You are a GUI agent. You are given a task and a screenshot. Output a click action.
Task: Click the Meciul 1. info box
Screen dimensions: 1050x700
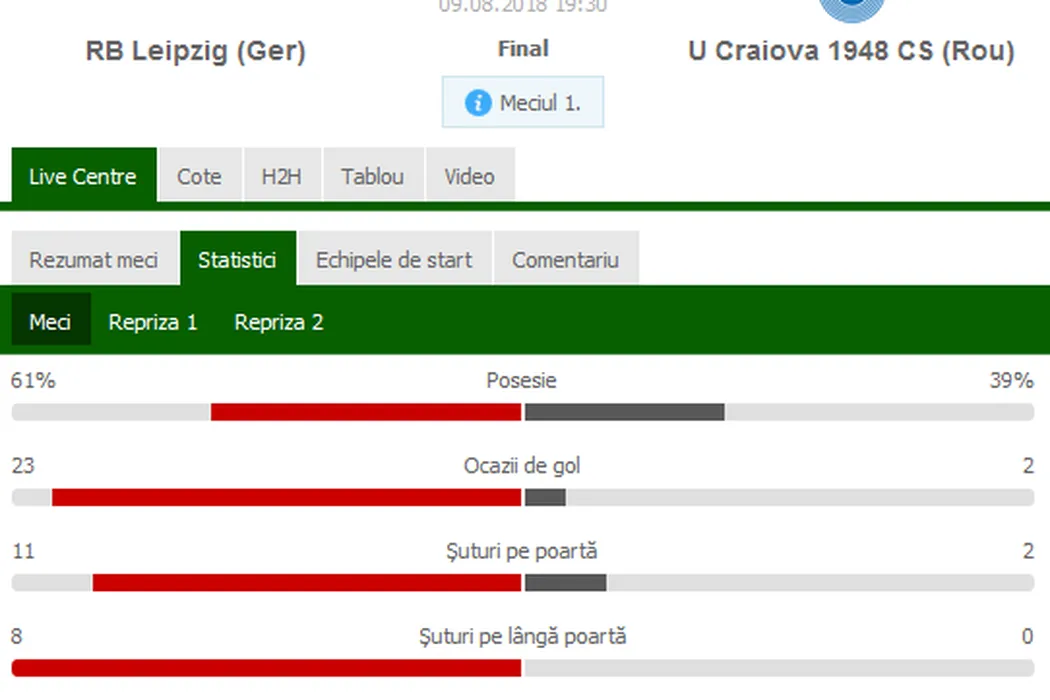523,102
